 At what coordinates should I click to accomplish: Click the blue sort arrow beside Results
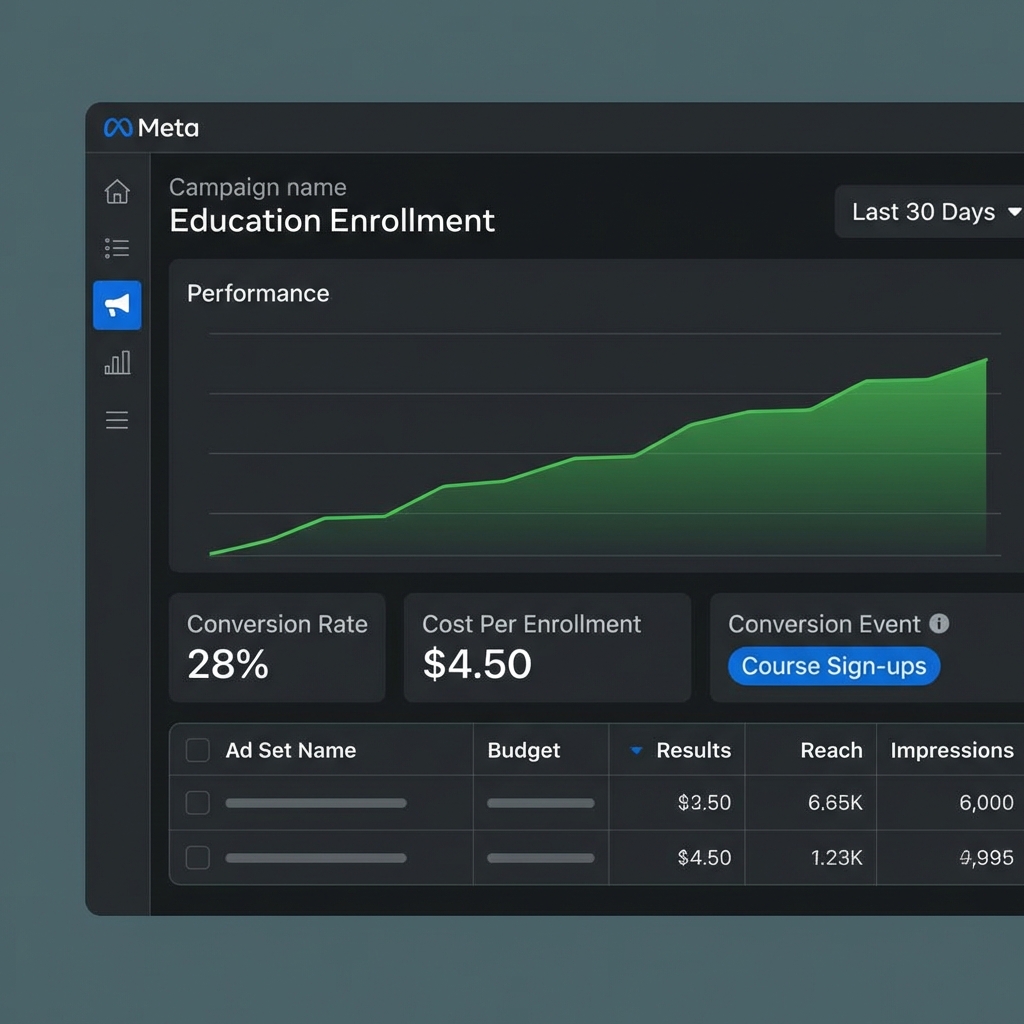click(636, 751)
